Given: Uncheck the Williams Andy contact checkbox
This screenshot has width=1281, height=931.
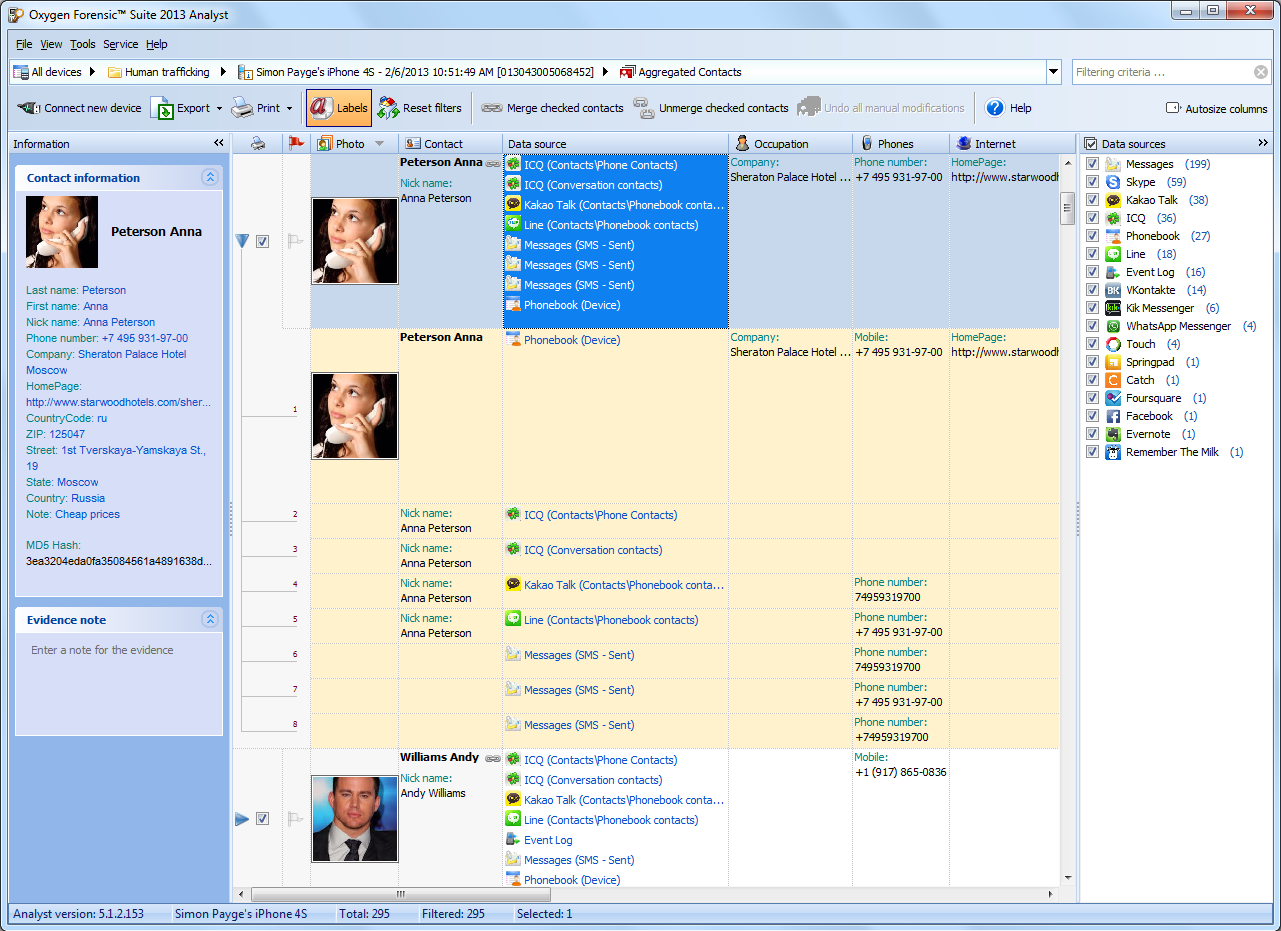Looking at the screenshot, I should pos(262,819).
